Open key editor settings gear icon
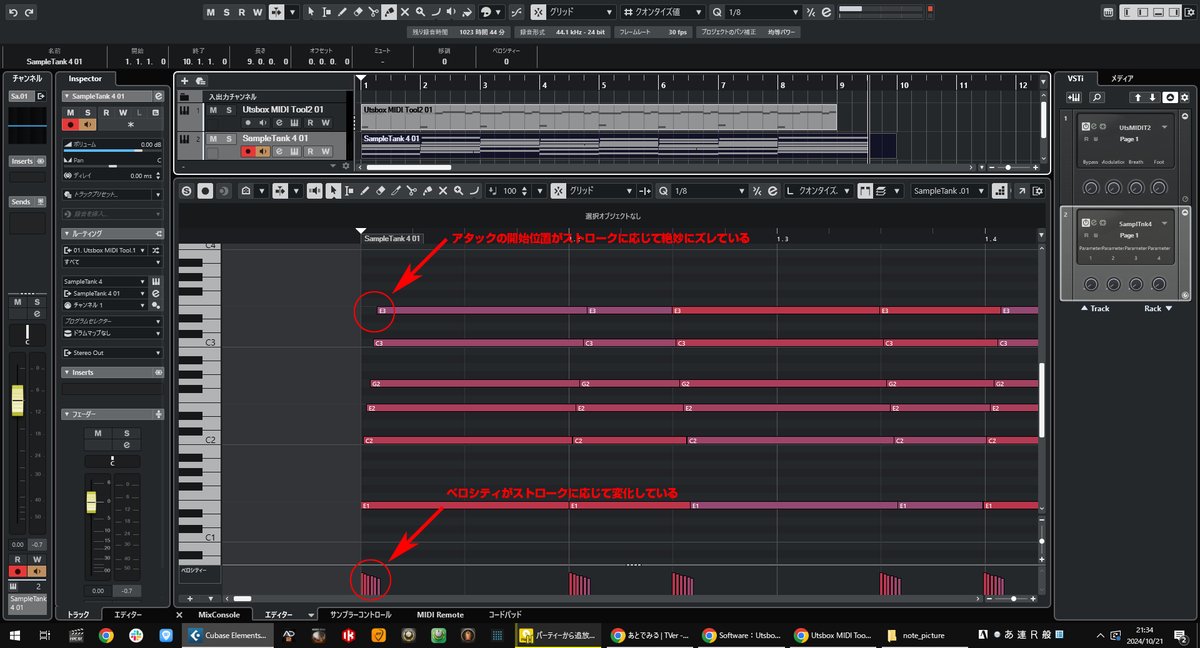The height and width of the screenshot is (648, 1200). pyautogui.click(x=1040, y=190)
